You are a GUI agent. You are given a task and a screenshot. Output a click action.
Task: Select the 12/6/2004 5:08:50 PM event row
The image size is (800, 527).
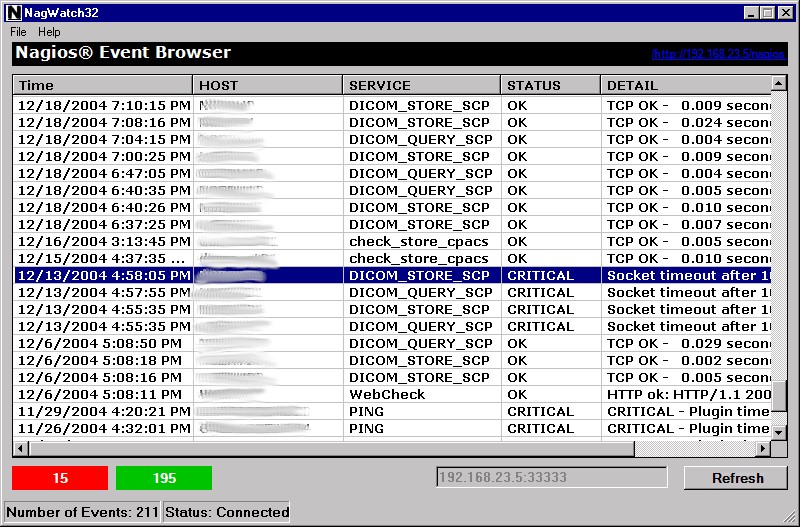click(392, 343)
